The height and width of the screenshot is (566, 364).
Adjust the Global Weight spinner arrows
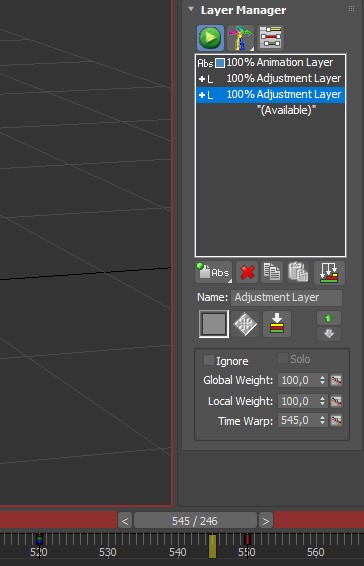[322, 380]
